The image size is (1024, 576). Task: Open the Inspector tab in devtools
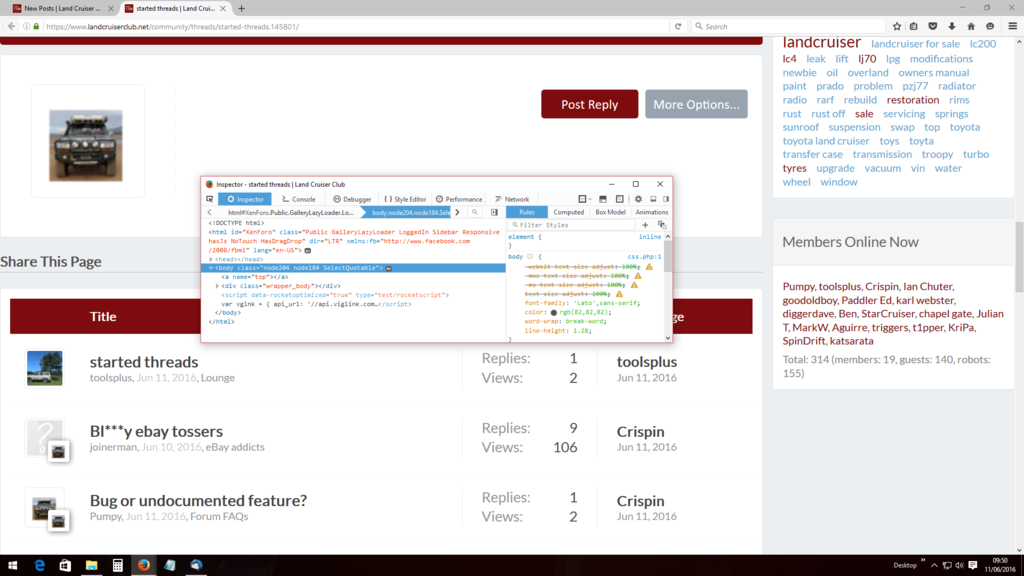coord(246,199)
